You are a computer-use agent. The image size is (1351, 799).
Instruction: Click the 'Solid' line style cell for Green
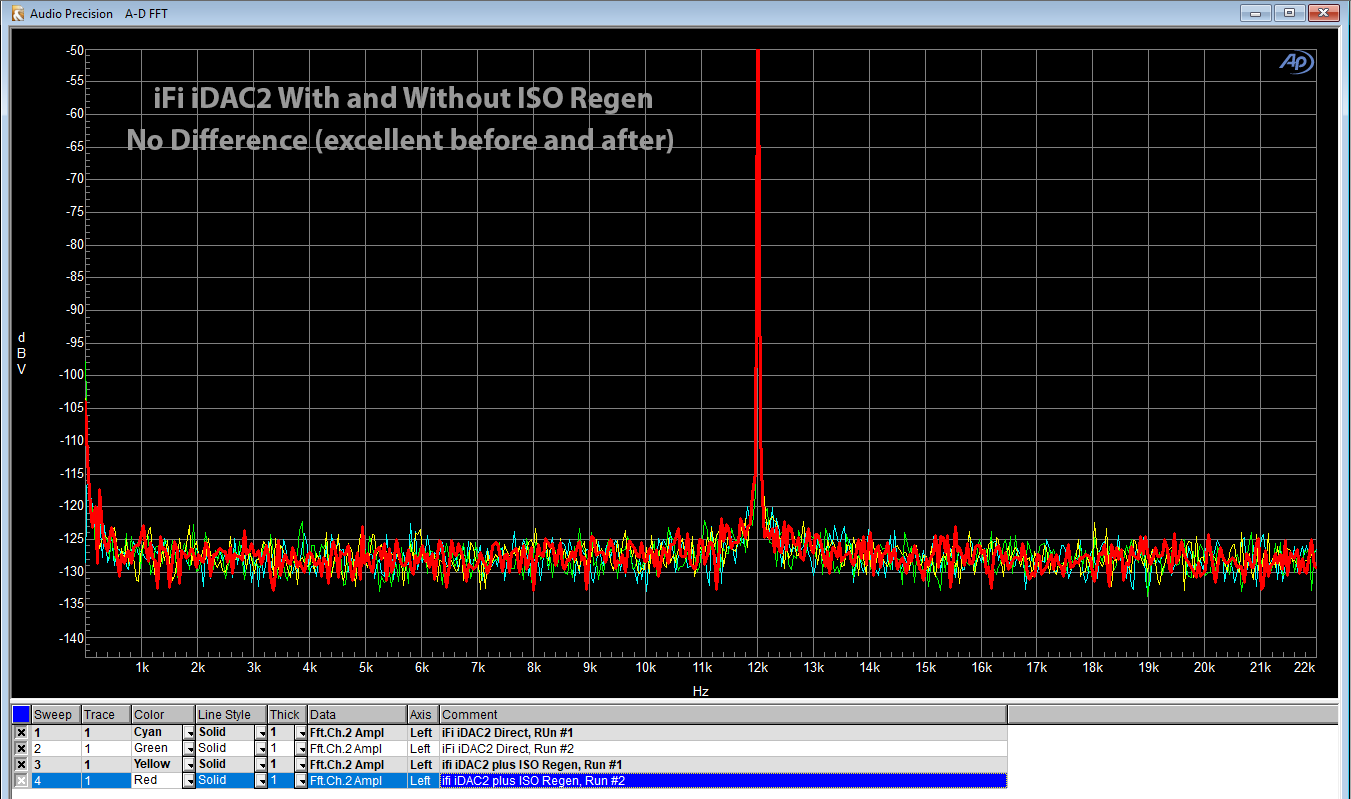pyautogui.click(x=224, y=748)
